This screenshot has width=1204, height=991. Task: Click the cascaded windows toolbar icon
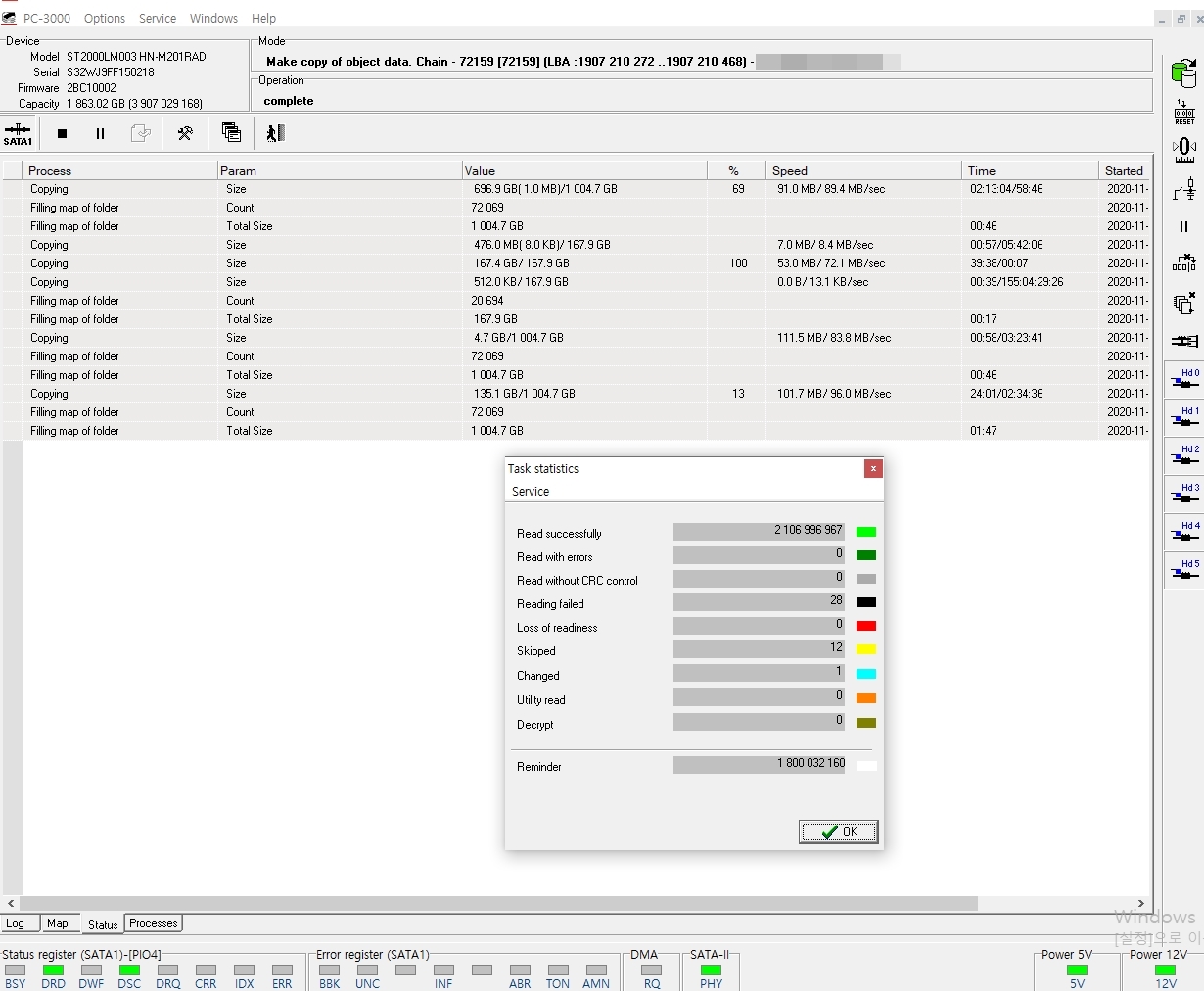(231, 133)
